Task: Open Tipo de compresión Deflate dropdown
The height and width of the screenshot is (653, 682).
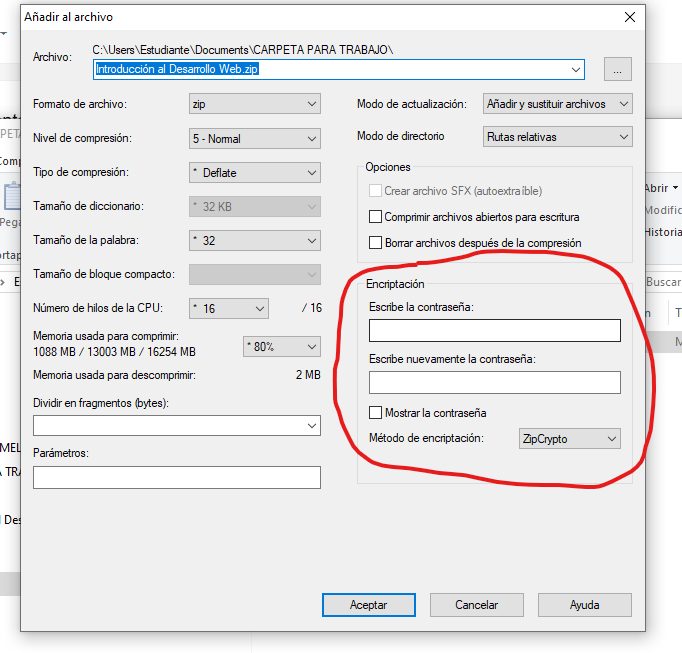Action: (255, 173)
